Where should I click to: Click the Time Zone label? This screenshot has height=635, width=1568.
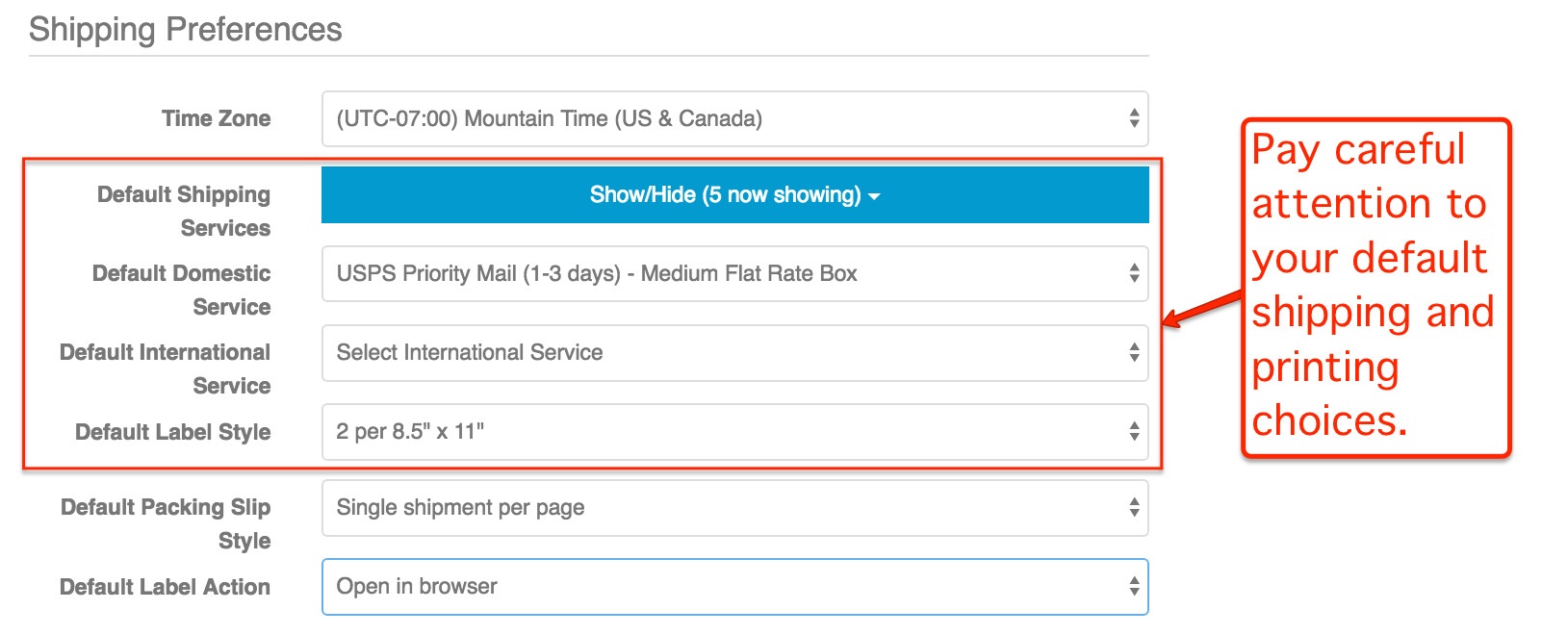tap(216, 119)
